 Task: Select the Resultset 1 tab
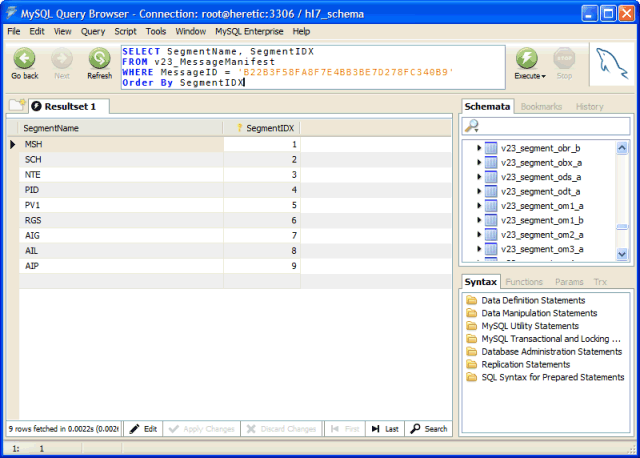point(69,107)
